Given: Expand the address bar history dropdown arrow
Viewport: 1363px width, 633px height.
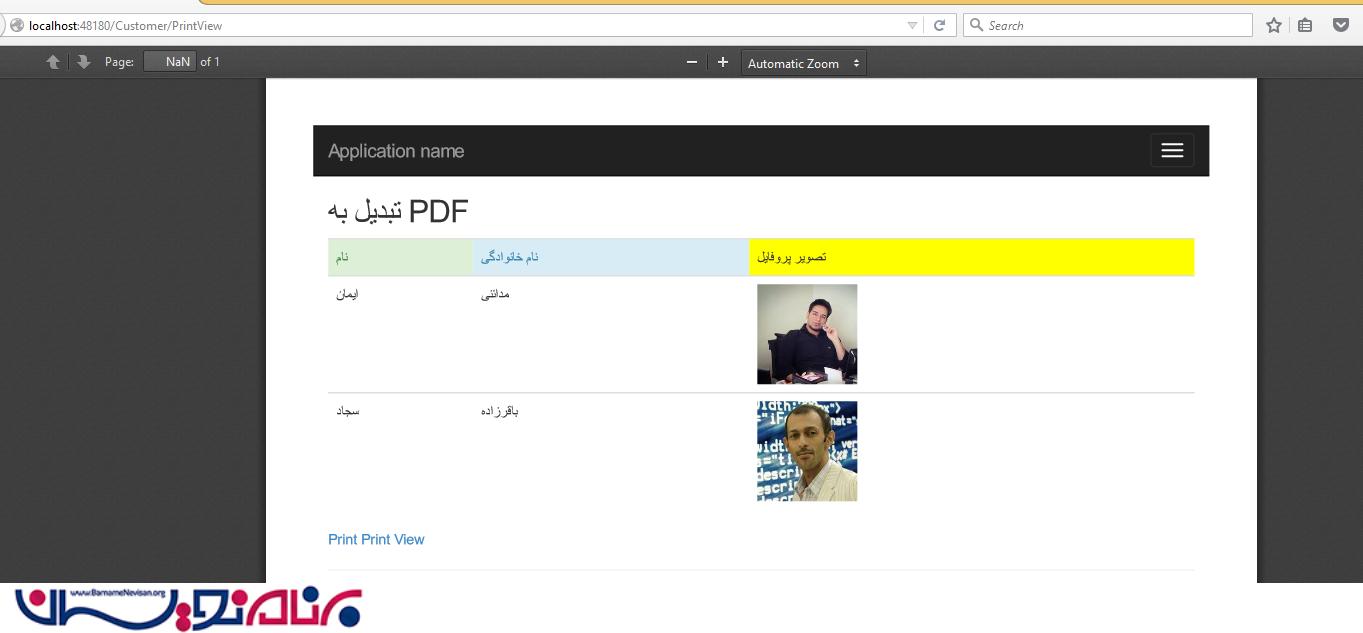Looking at the screenshot, I should pyautogui.click(x=912, y=25).
